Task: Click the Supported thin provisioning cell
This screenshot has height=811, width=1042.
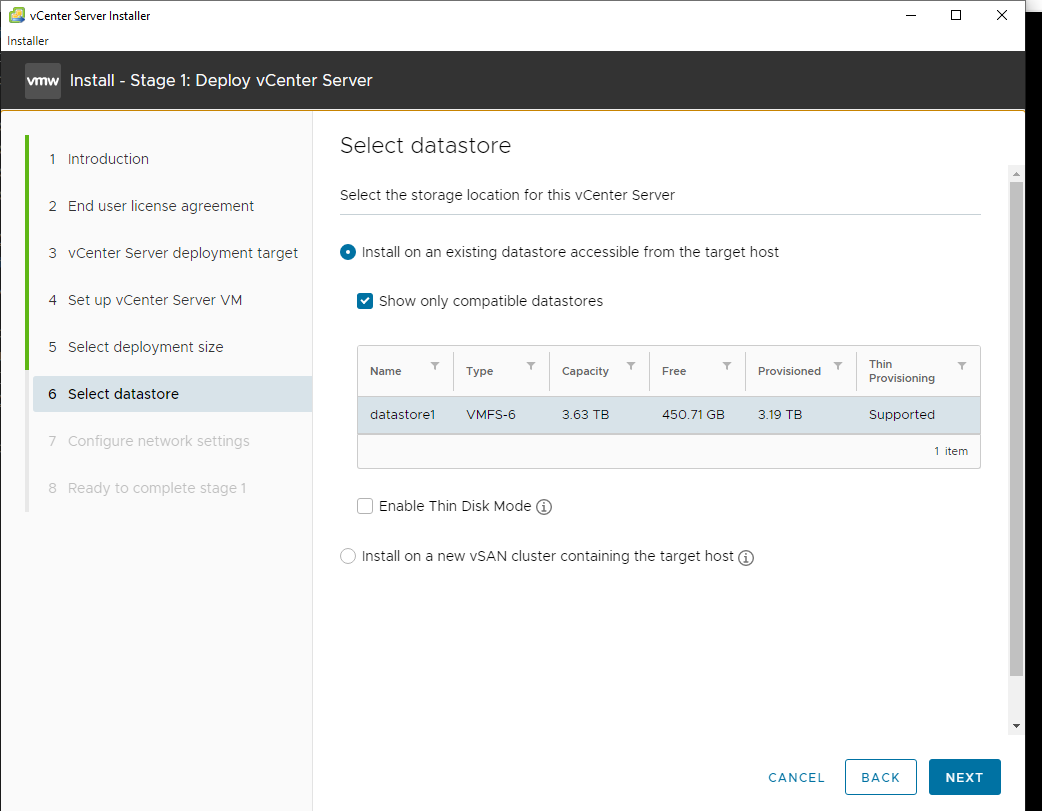Action: pyautogui.click(x=902, y=415)
